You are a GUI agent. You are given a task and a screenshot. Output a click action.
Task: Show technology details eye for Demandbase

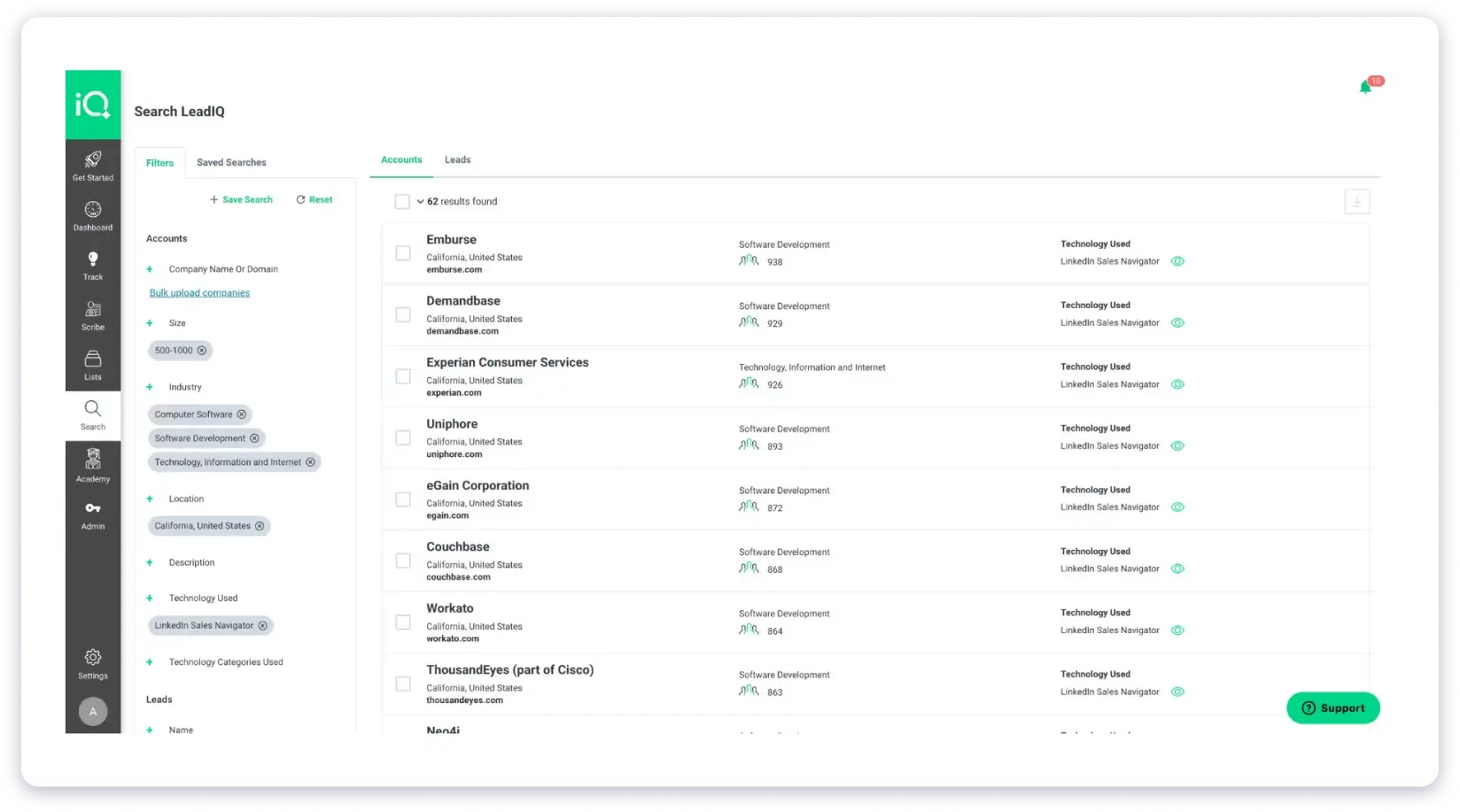point(1177,323)
